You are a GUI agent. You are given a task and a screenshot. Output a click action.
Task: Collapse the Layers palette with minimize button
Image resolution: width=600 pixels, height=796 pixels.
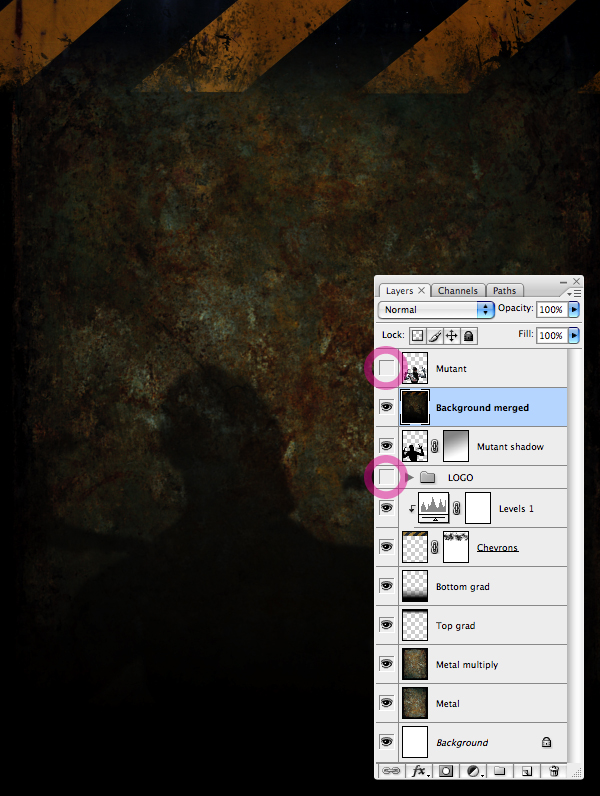(x=563, y=282)
